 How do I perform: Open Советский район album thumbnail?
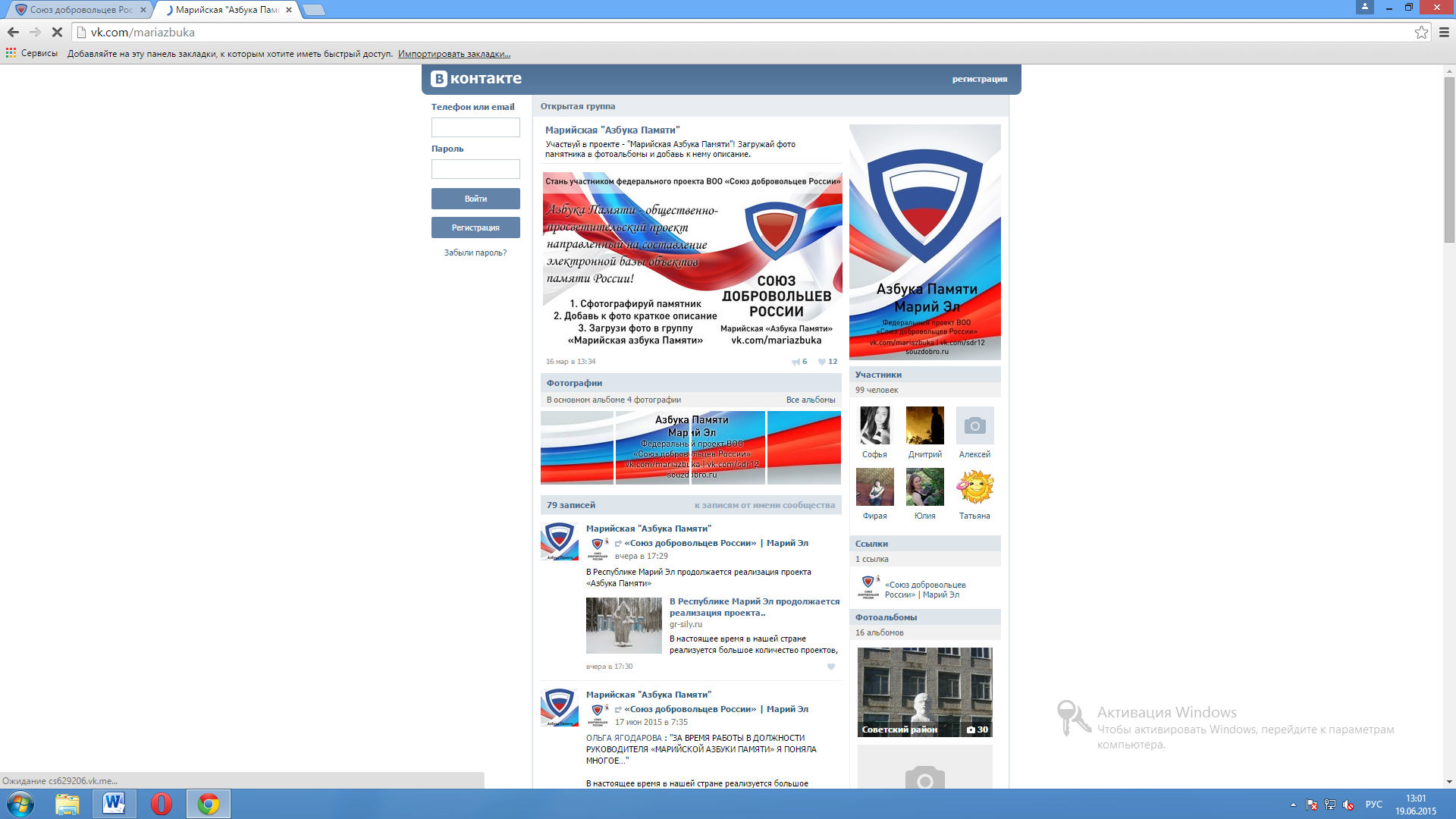925,692
